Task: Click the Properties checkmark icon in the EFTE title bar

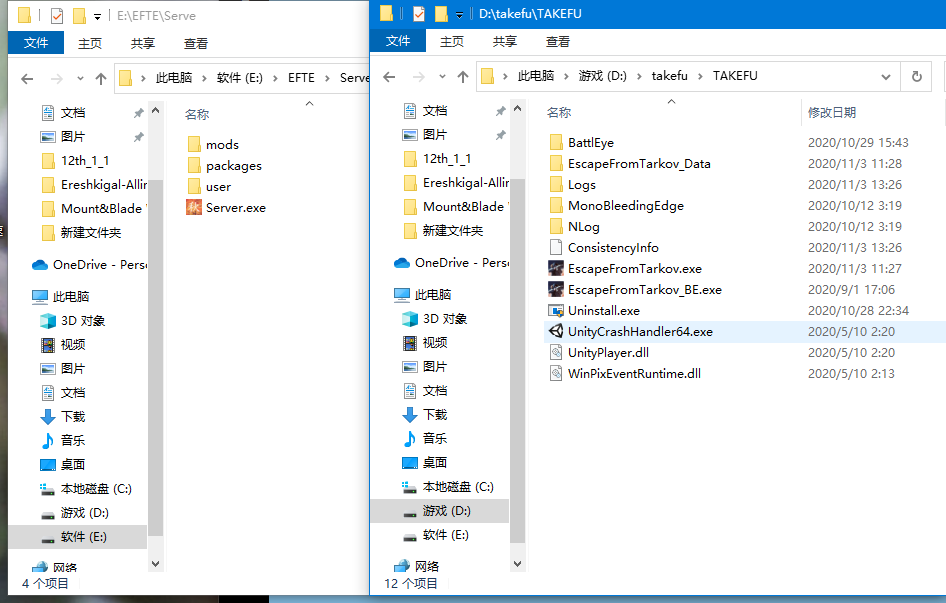Action: click(x=56, y=15)
